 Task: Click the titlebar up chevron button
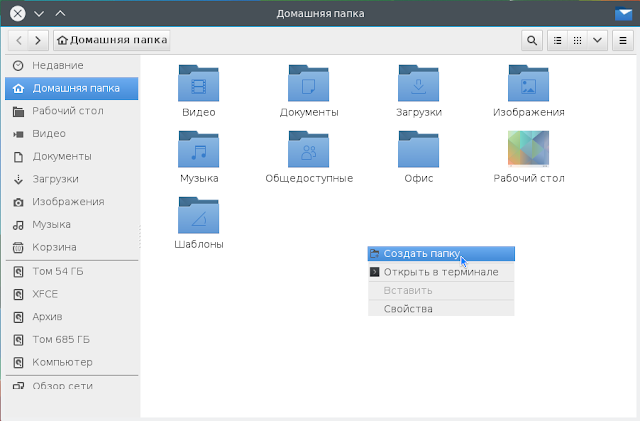click(60, 13)
